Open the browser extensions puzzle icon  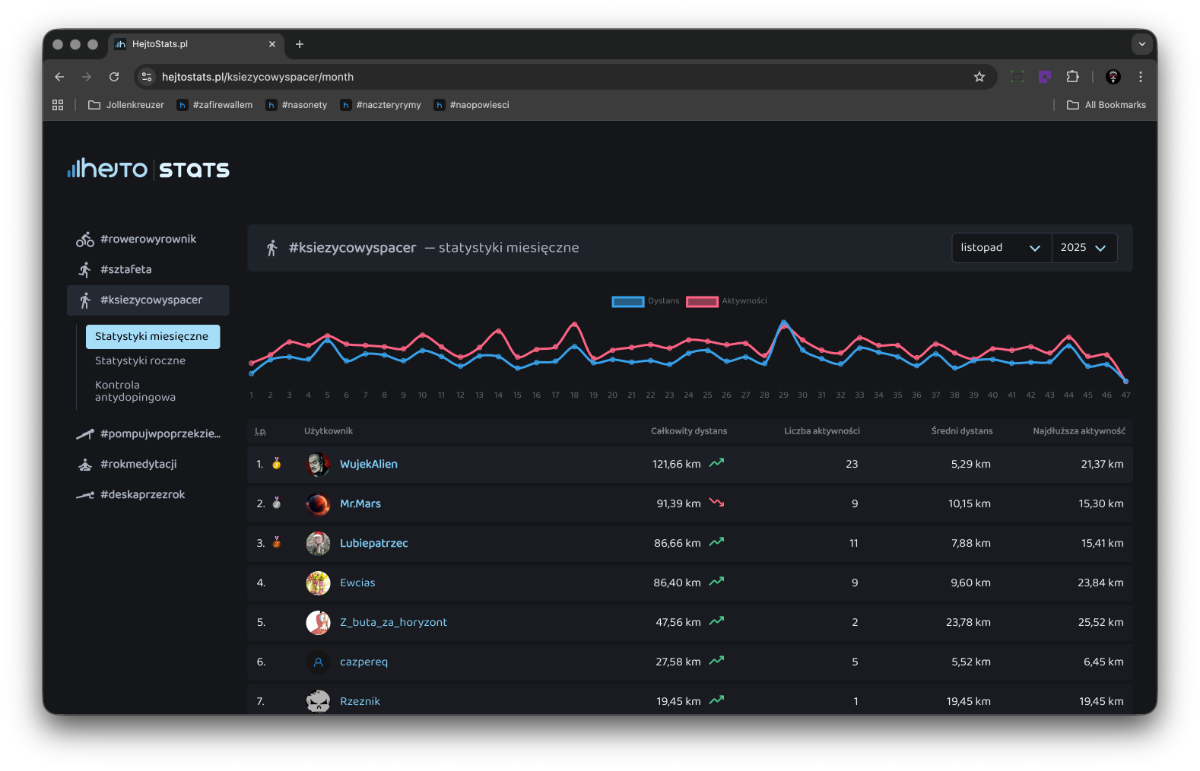coord(1072,77)
